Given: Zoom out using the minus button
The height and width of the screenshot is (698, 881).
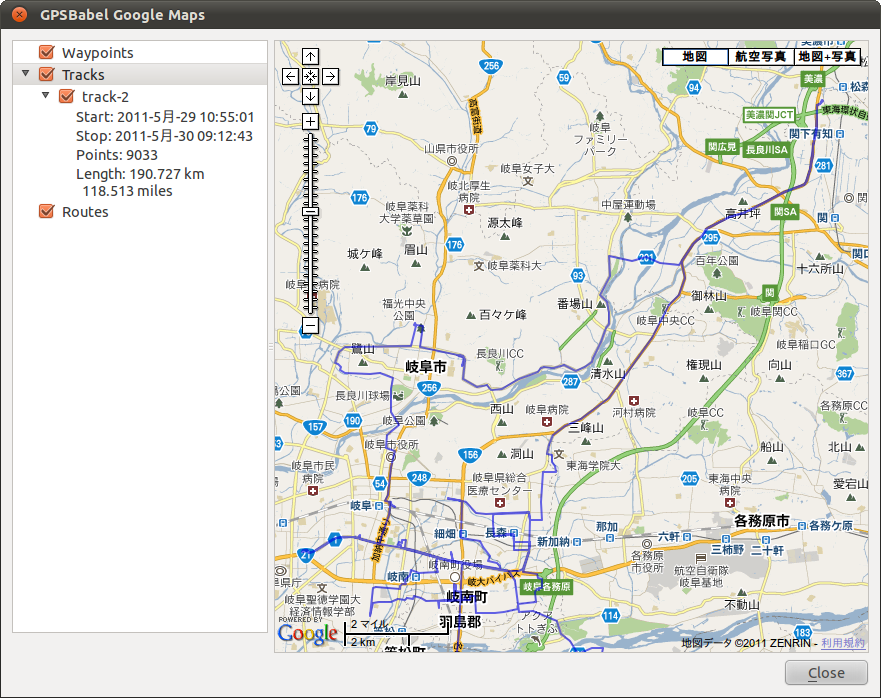Looking at the screenshot, I should point(310,326).
